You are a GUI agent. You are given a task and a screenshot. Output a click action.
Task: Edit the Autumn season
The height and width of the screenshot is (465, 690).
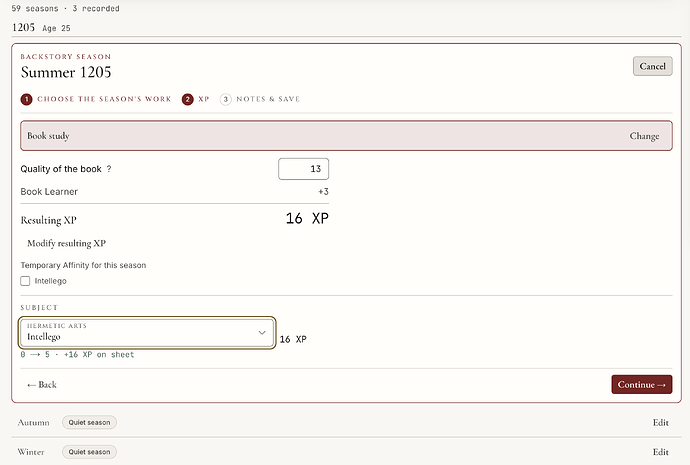(x=661, y=422)
